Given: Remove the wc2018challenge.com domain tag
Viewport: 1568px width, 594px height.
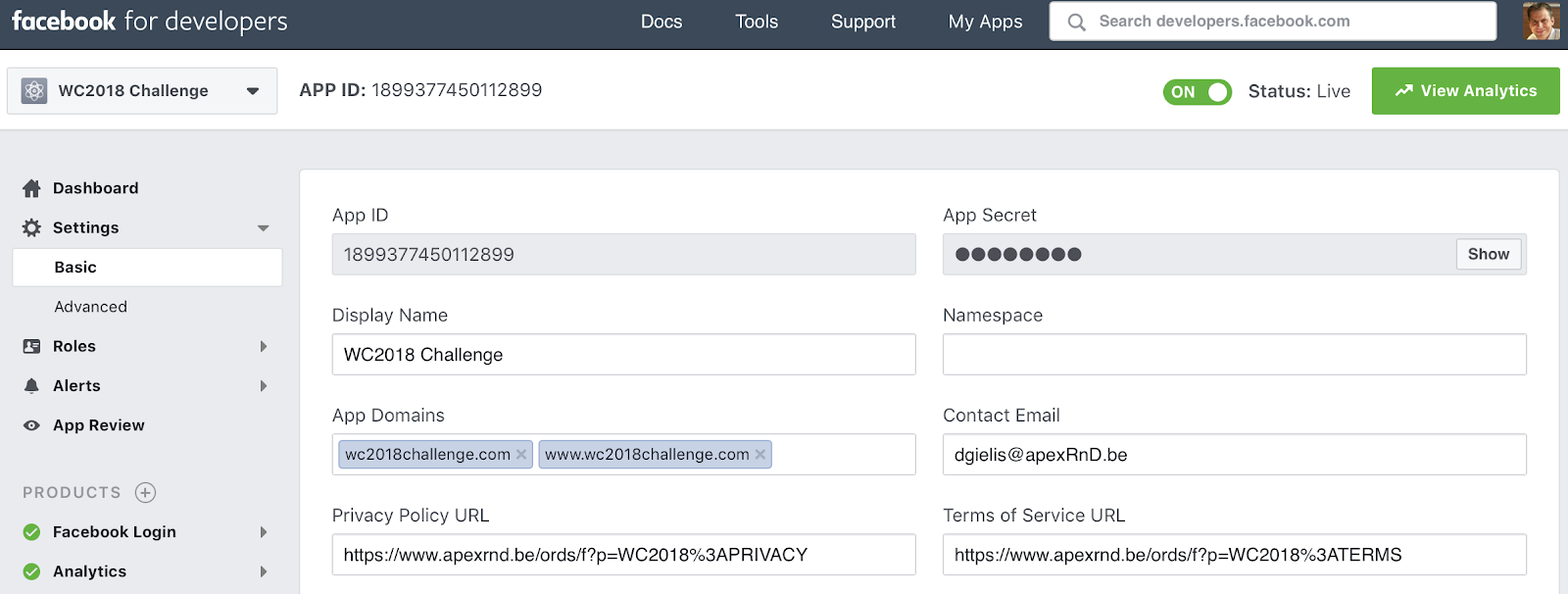Looking at the screenshot, I should coord(521,454).
